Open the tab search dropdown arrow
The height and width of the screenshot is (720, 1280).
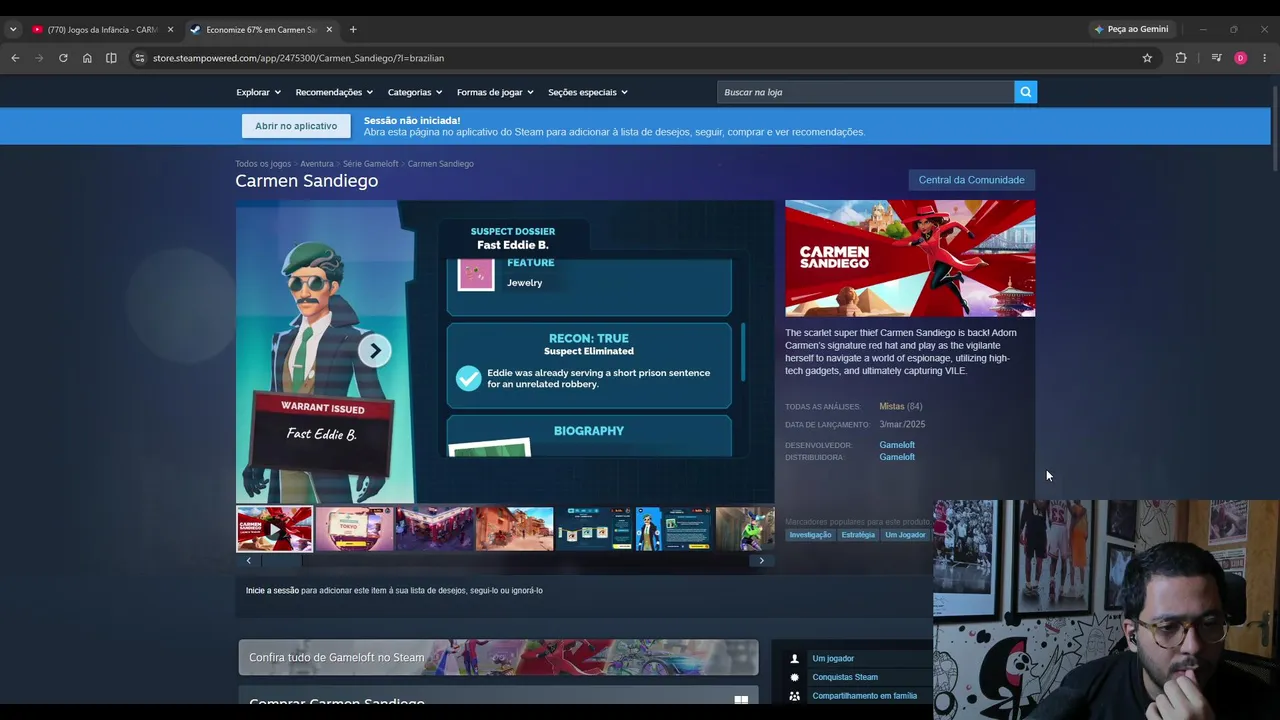pyautogui.click(x=13, y=29)
